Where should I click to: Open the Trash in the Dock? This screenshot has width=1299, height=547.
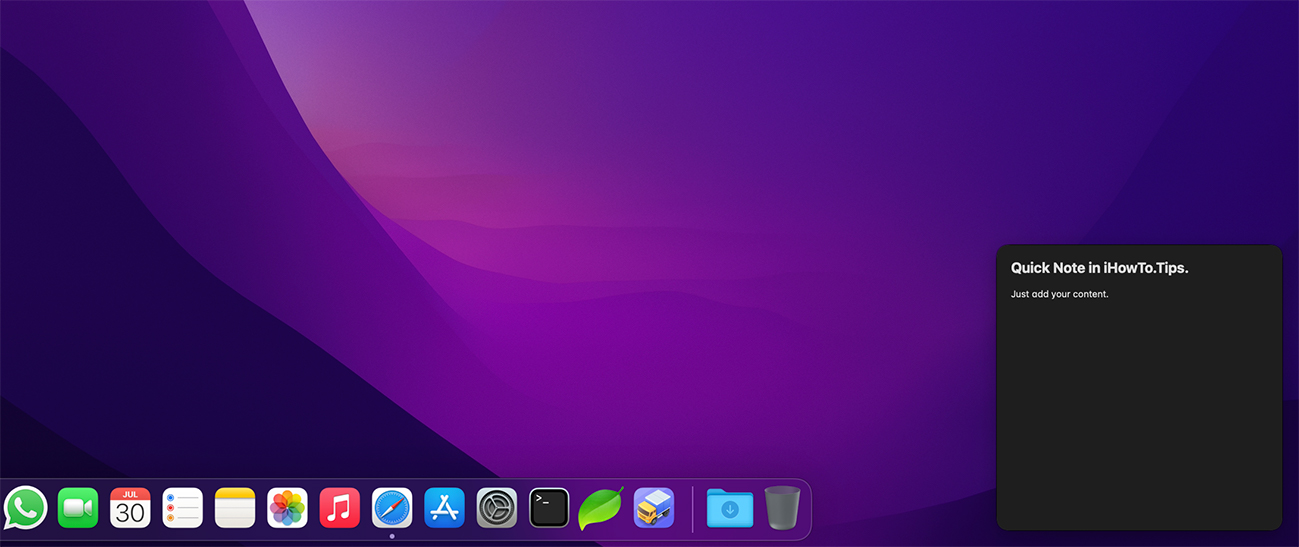tap(782, 508)
